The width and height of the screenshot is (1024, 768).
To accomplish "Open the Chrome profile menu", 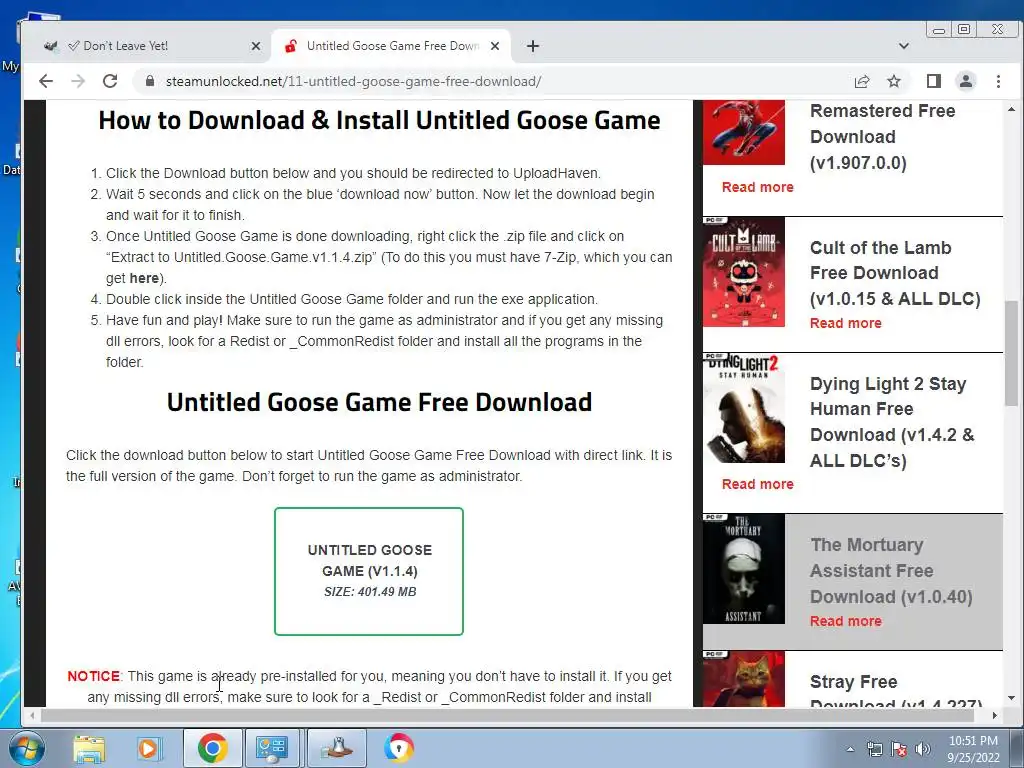I will [965, 81].
